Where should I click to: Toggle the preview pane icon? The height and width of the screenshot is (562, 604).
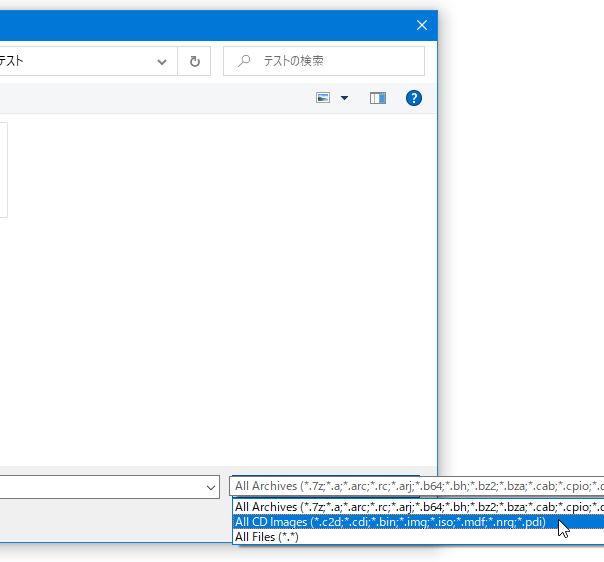click(x=378, y=98)
